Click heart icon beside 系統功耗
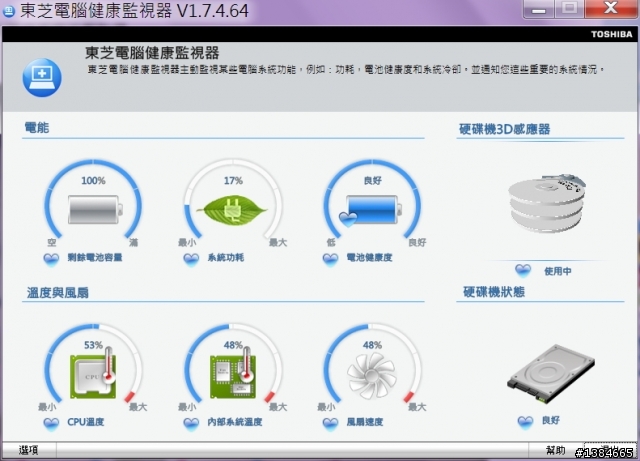The width and height of the screenshot is (640, 461). 191,259
